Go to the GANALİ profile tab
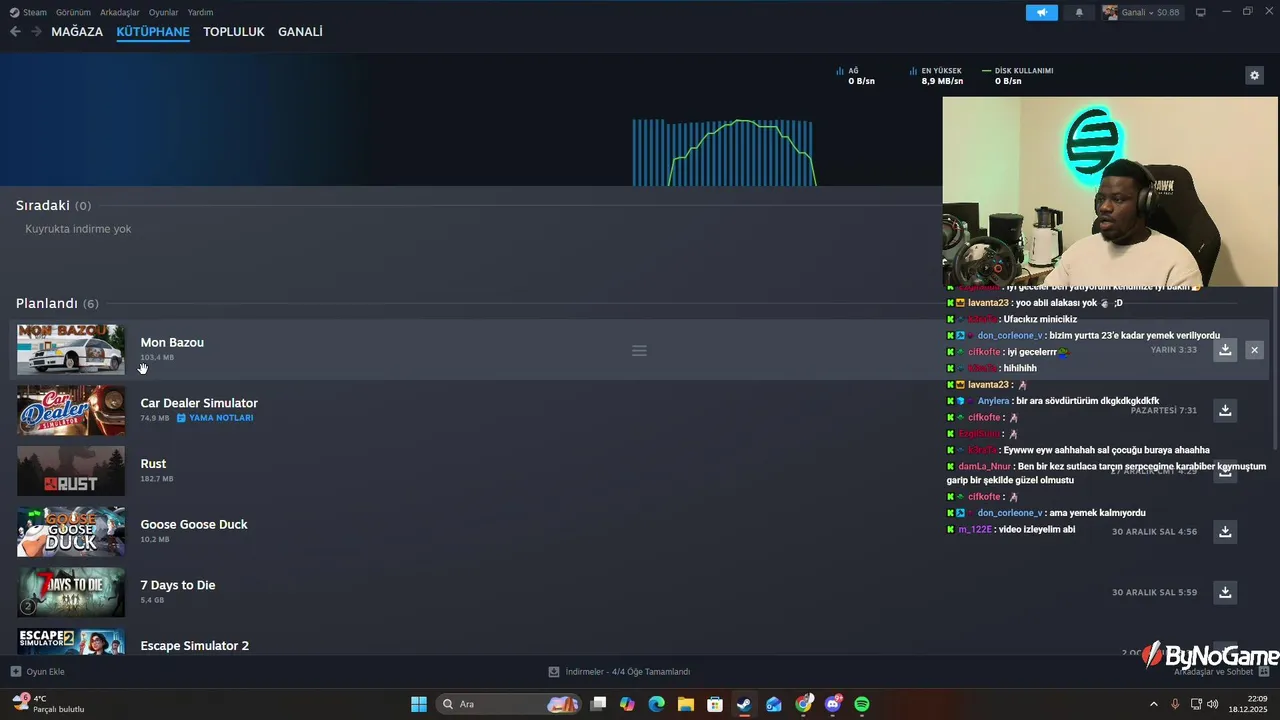Viewport: 1280px width, 720px height. click(300, 32)
